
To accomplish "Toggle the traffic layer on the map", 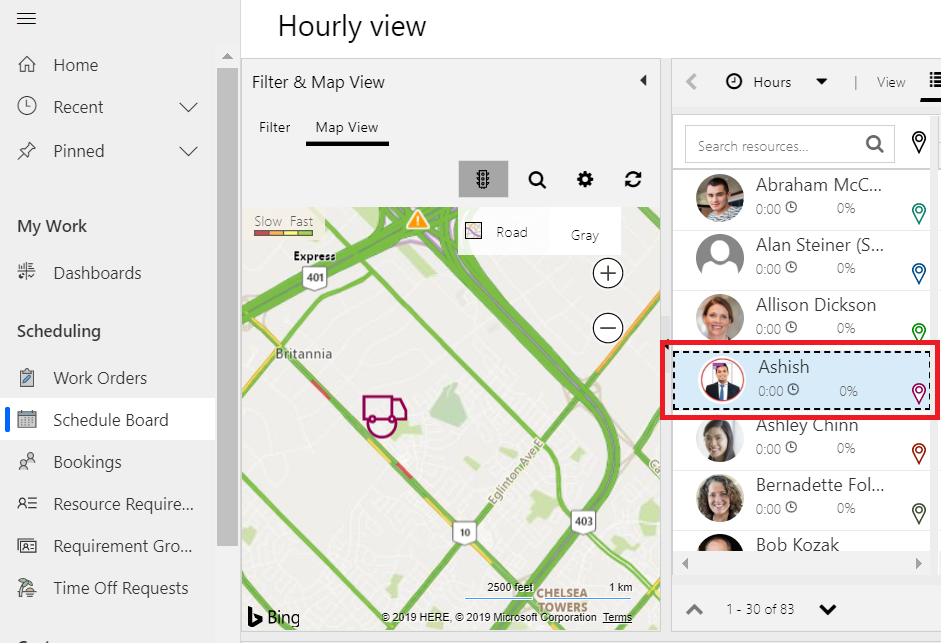I will click(x=483, y=179).
